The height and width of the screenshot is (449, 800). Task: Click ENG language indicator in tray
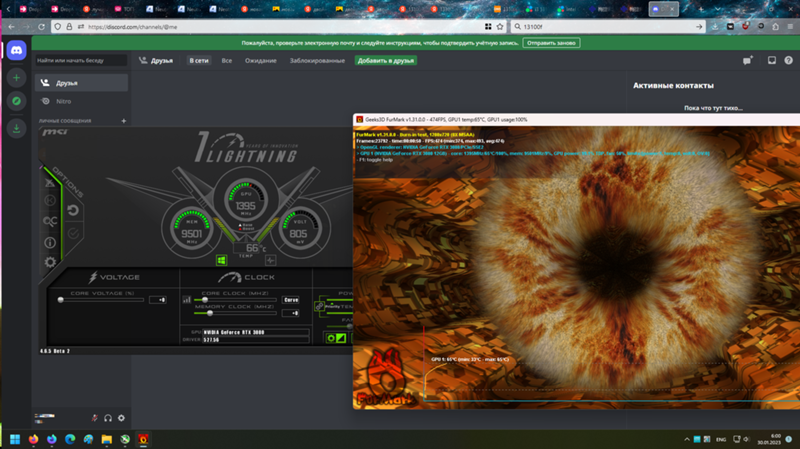(721, 439)
